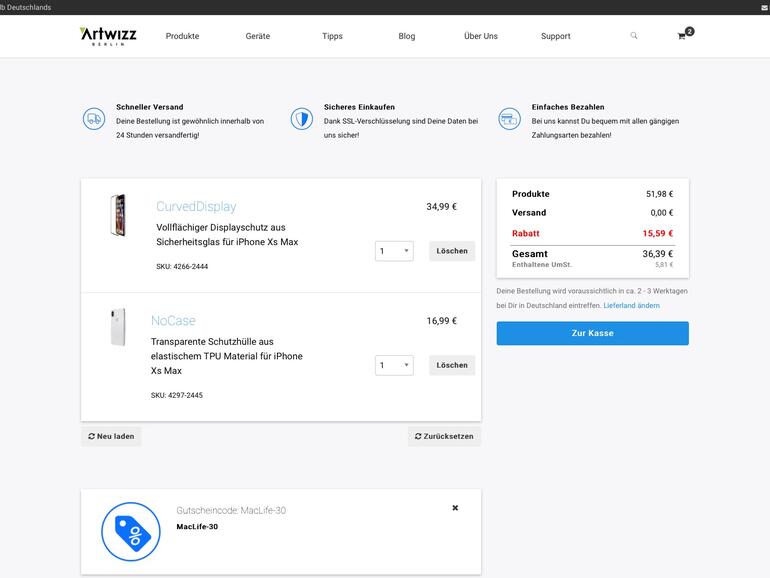Open the Support menu item
This screenshot has width=770, height=578.
tap(556, 36)
